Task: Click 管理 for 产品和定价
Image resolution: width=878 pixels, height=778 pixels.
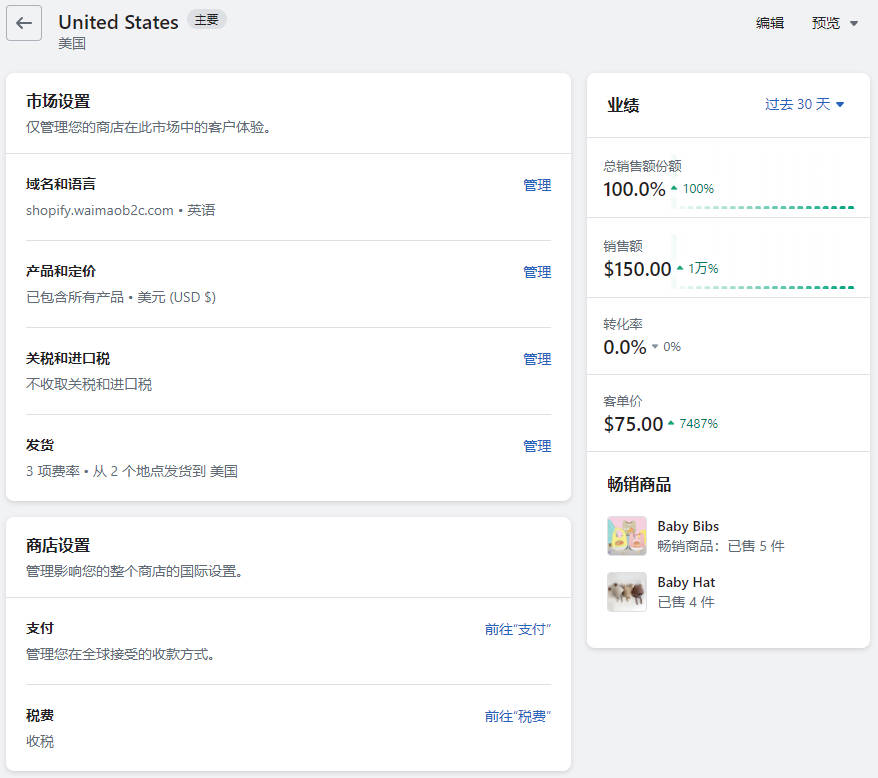Action: tap(537, 272)
